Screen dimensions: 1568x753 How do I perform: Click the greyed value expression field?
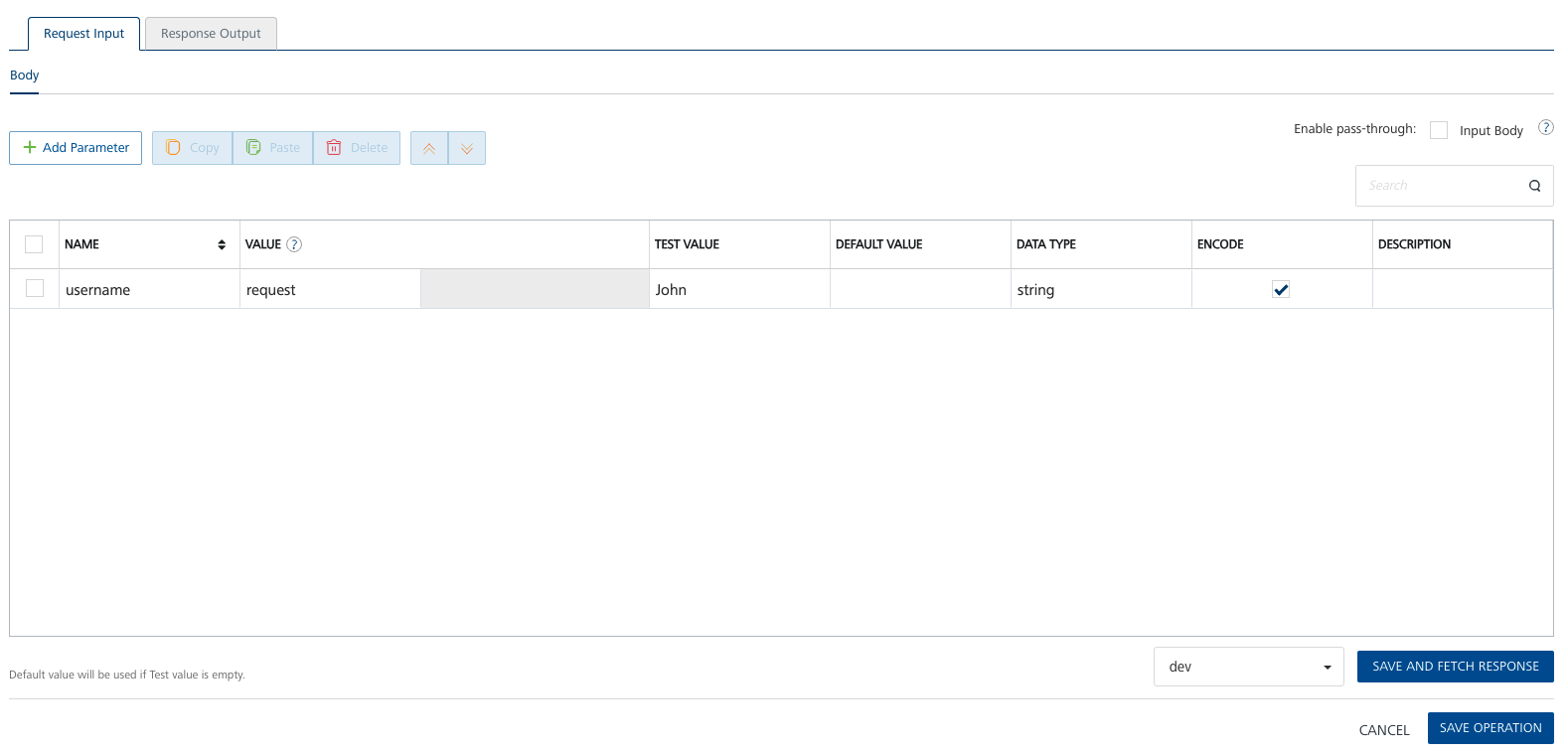(x=535, y=289)
